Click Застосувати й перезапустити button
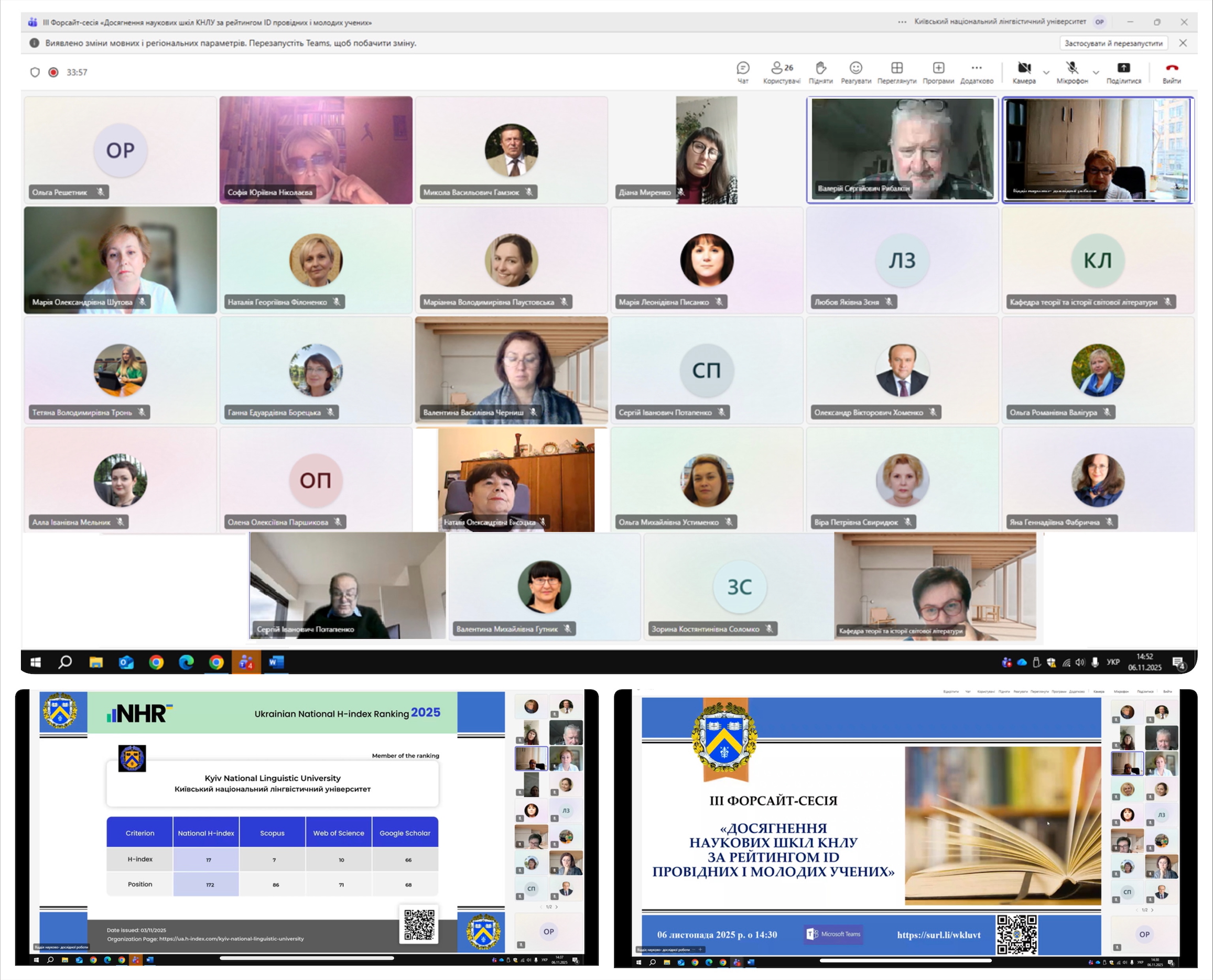Viewport: 1213px width, 980px height. [x=1113, y=43]
